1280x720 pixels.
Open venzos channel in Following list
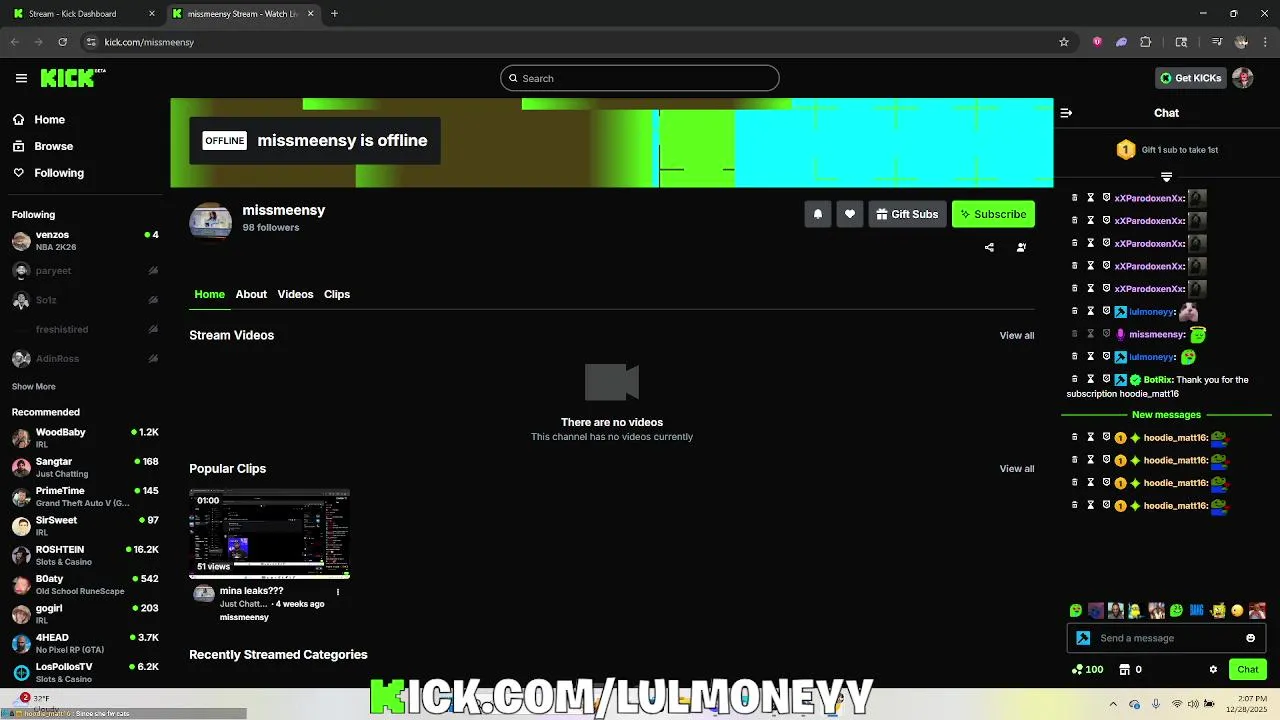click(x=85, y=240)
